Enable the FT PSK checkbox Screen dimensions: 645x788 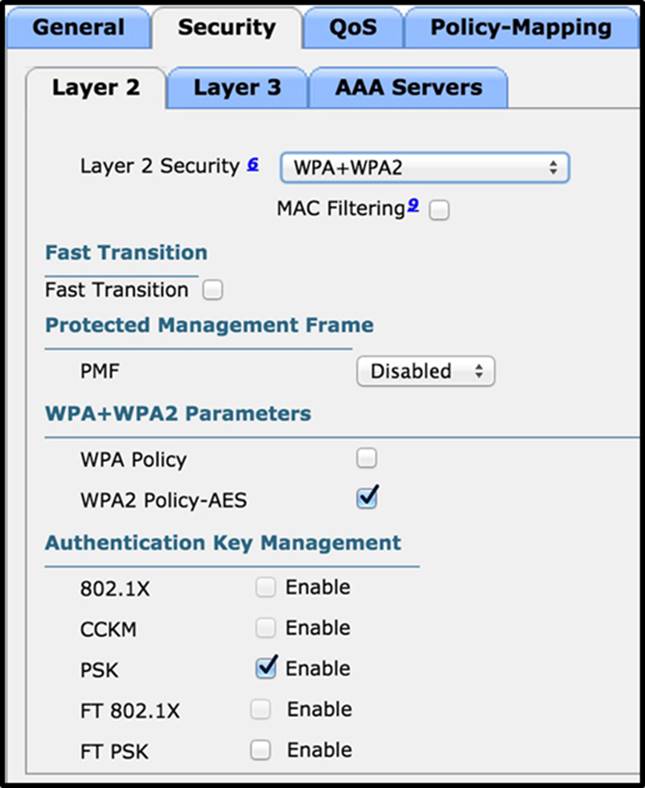(260, 750)
